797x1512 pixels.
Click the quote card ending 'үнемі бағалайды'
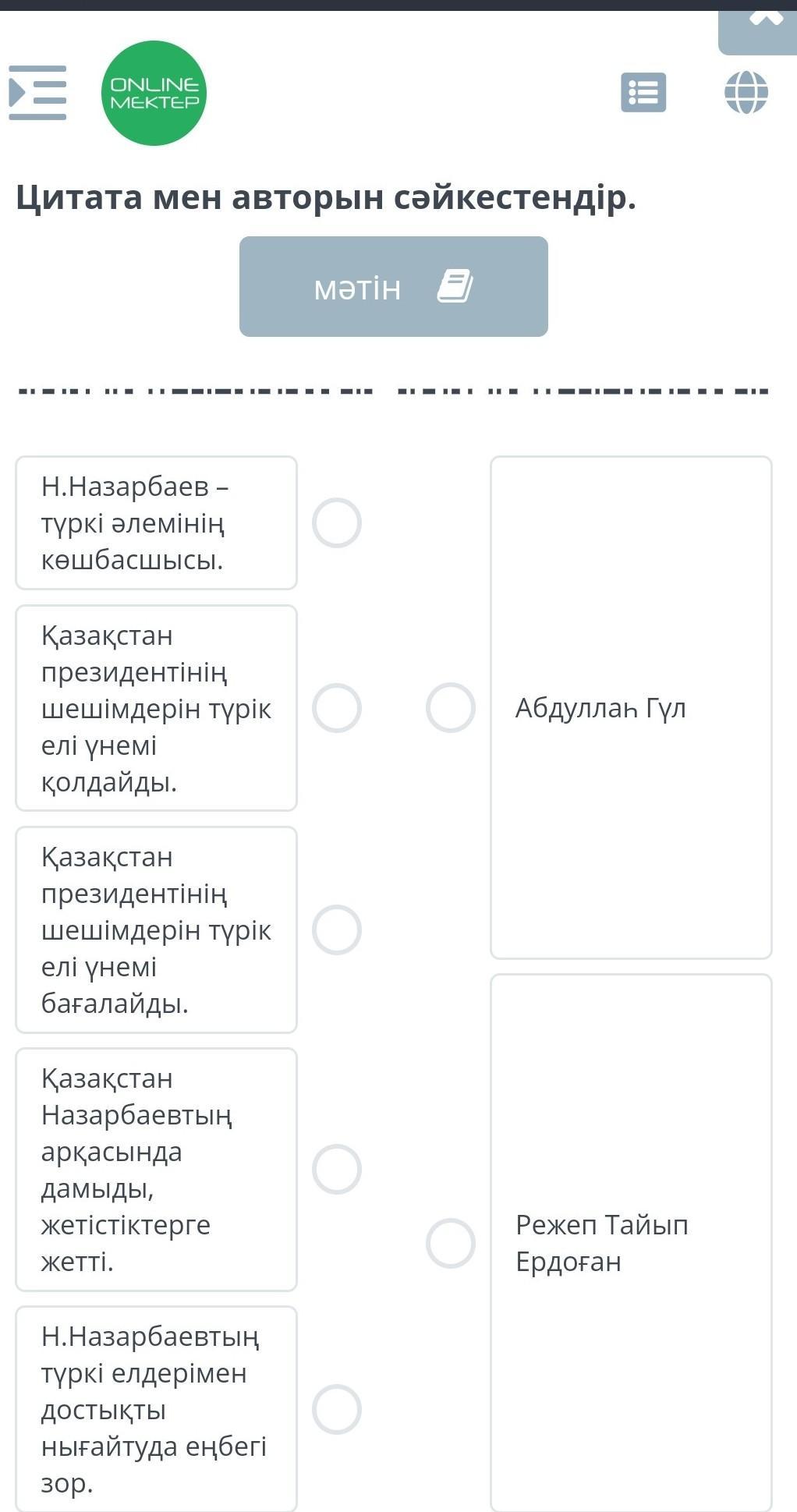click(156, 930)
